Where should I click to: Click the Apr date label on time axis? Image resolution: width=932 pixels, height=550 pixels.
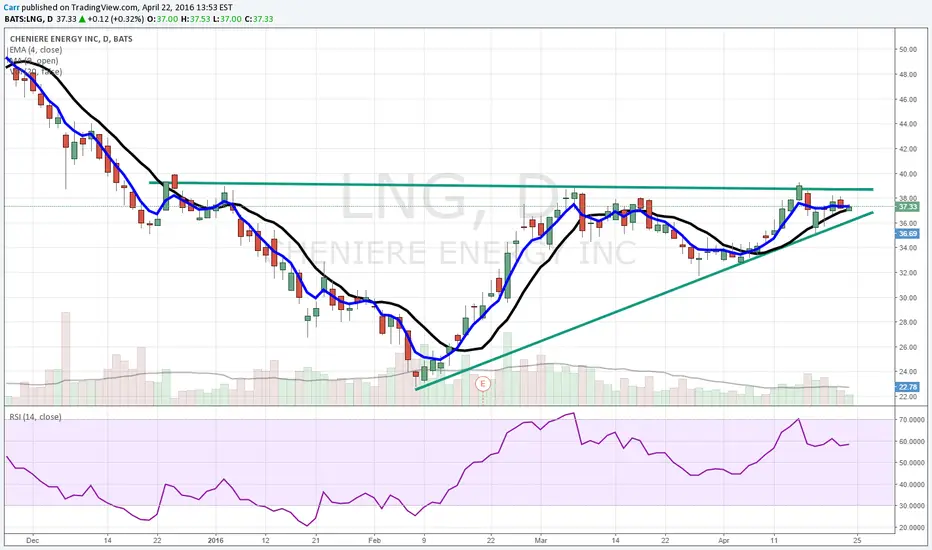(x=723, y=540)
